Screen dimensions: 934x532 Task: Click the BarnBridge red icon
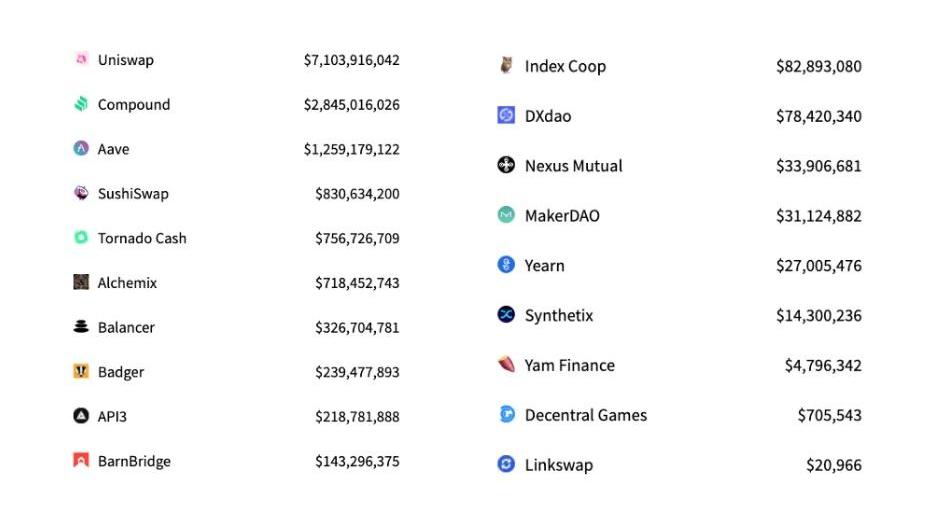coord(81,461)
